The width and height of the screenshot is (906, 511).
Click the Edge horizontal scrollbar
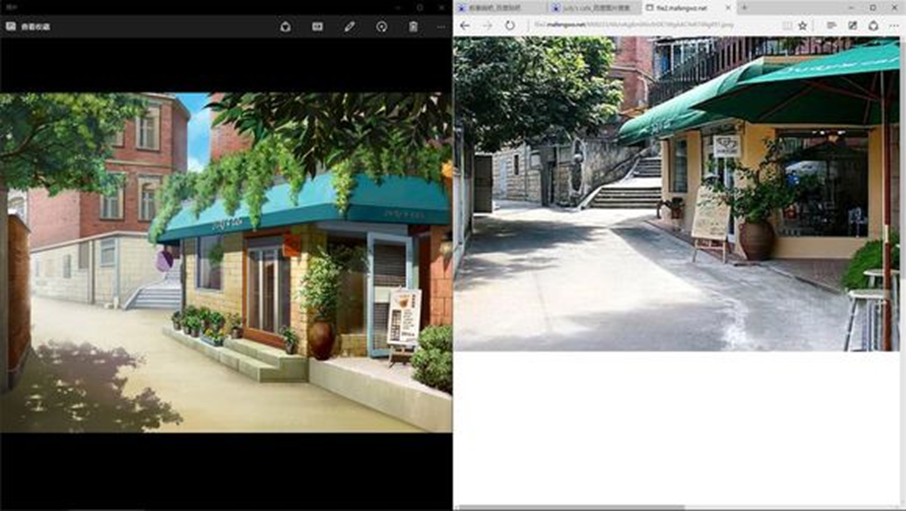click(x=569, y=508)
